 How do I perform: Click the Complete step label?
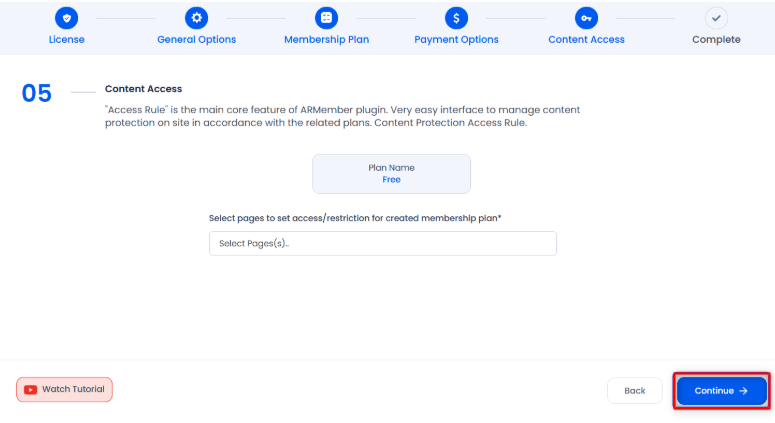tap(716, 40)
